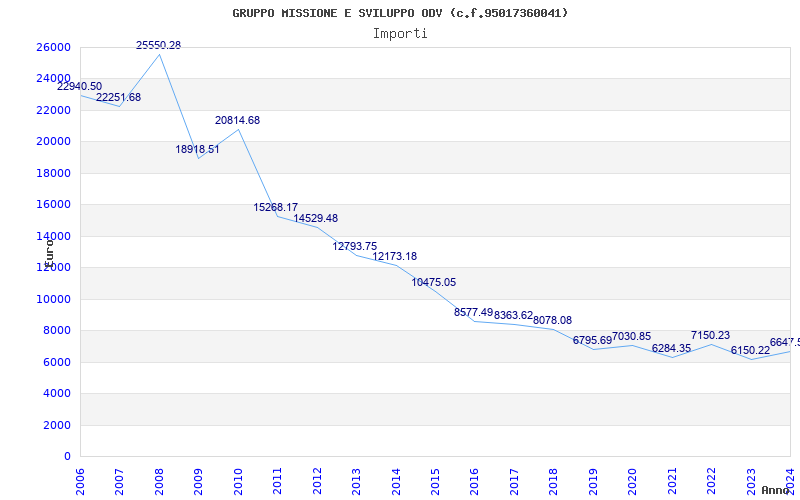The image size is (800, 500).
Task: Click the 2015 x-axis year label
Action: pyautogui.click(x=436, y=482)
